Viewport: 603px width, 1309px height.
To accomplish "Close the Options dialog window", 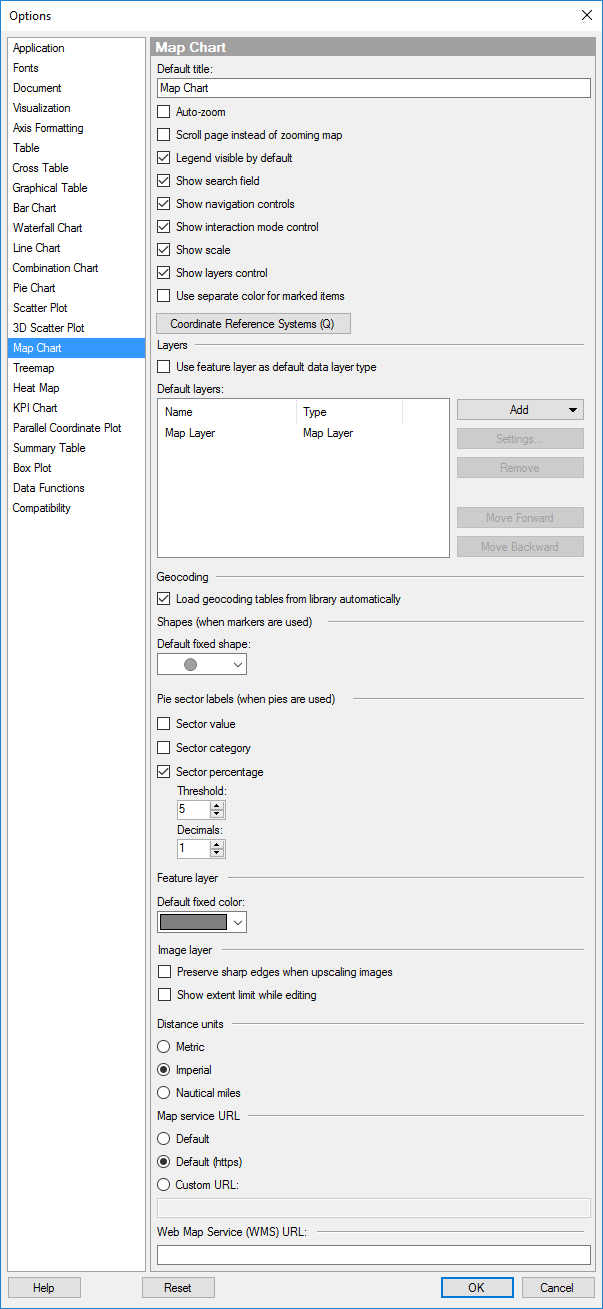I will click(x=586, y=15).
